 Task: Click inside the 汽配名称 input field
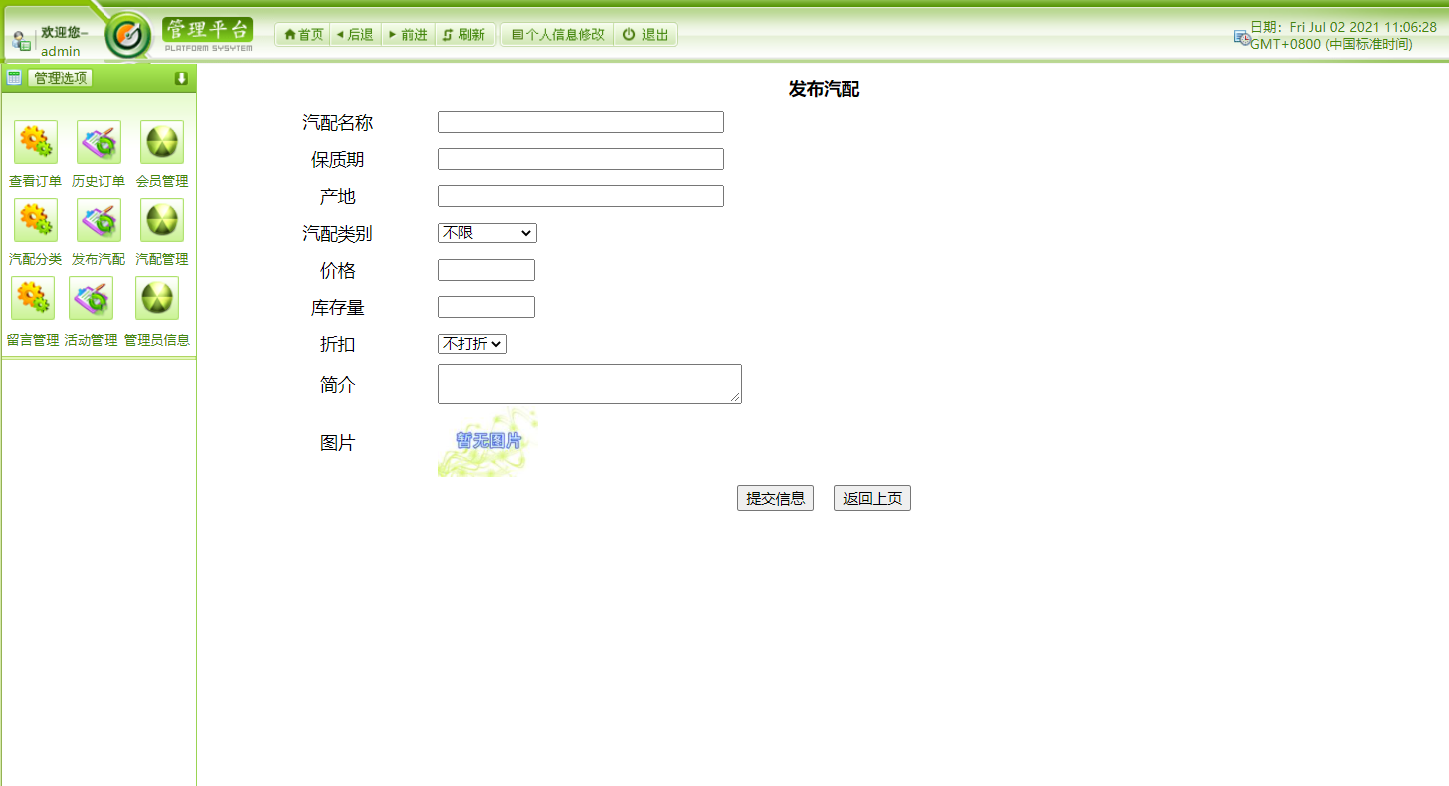point(580,121)
